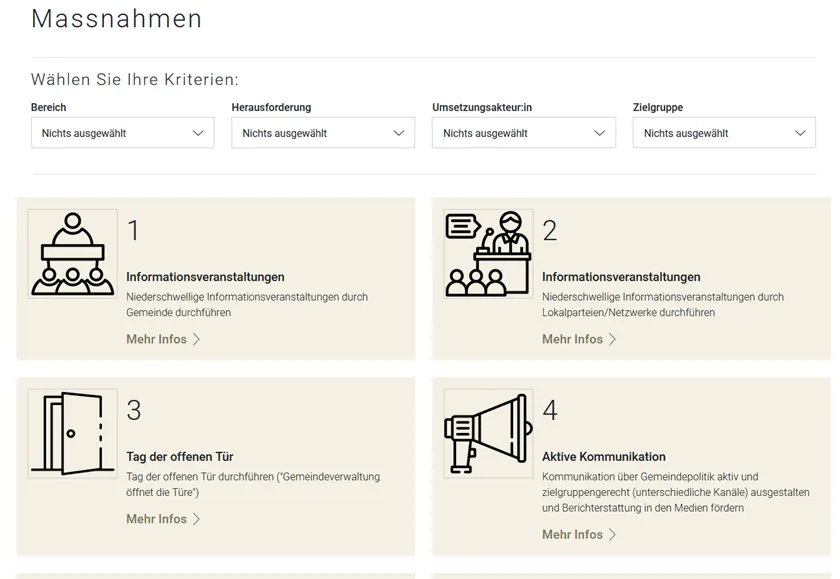Expand the Zielgruppe filter dropdown
The height and width of the screenshot is (579, 840).
(724, 133)
